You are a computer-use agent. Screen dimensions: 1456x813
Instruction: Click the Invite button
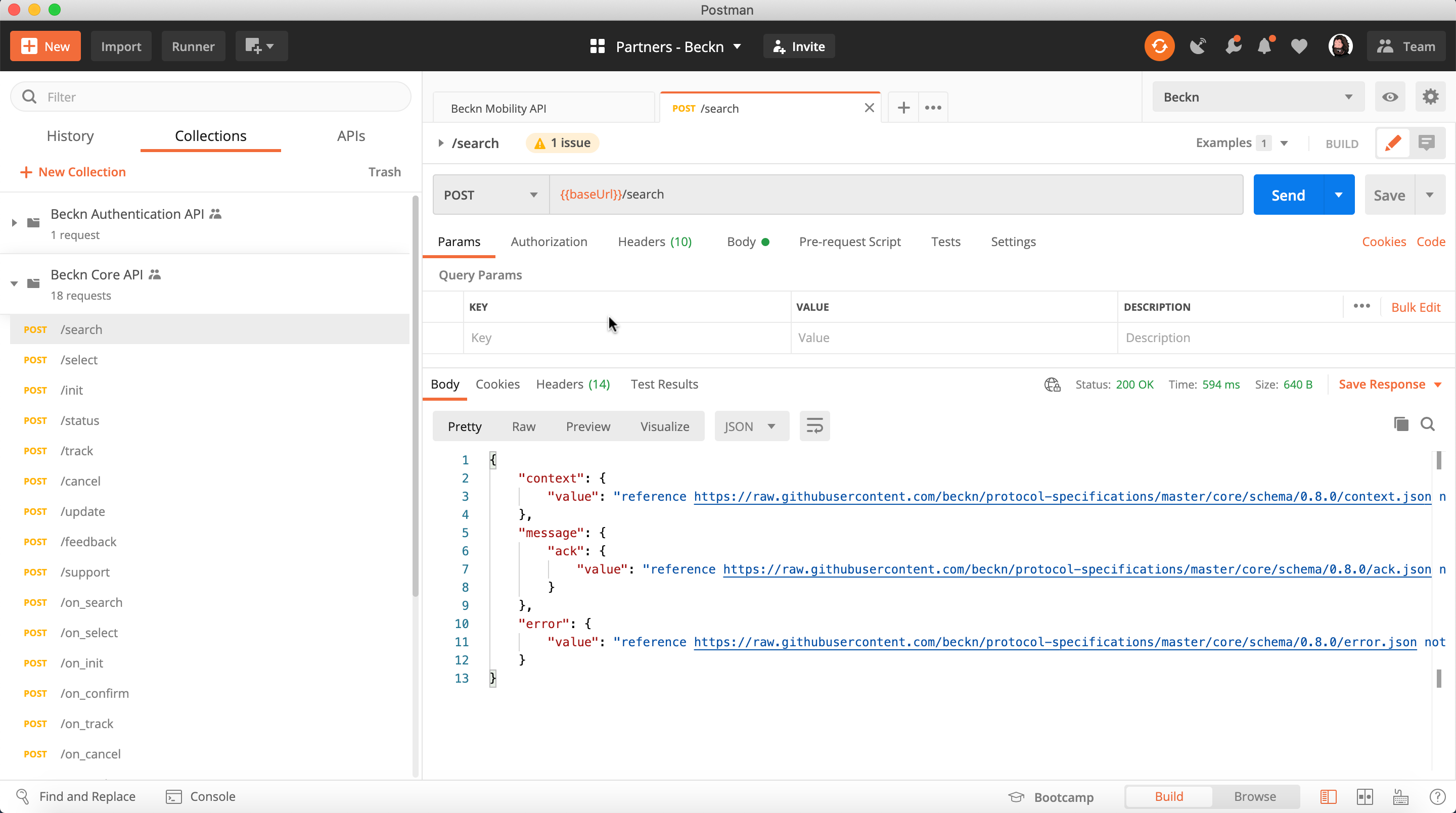point(799,46)
